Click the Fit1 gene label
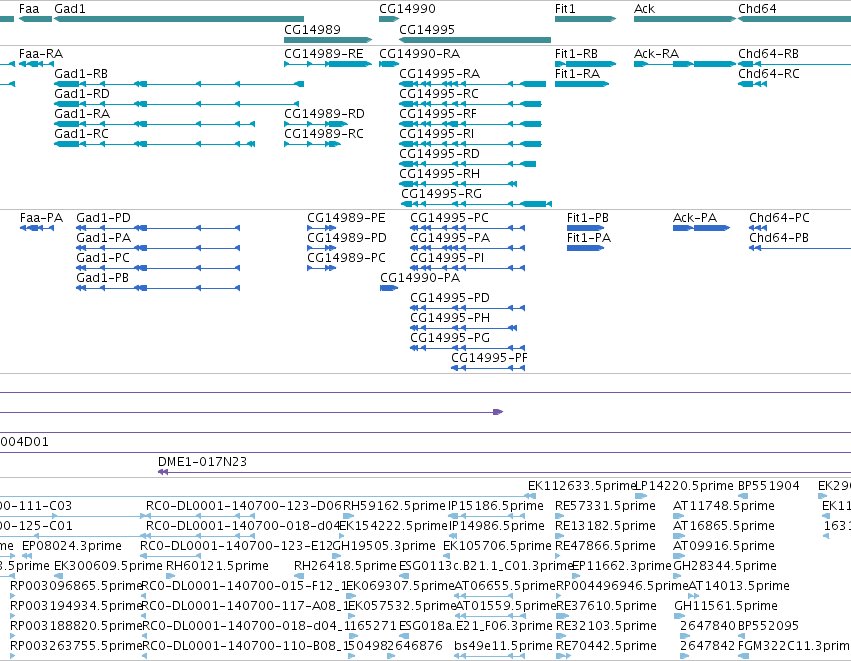The image size is (851, 661). pyautogui.click(x=565, y=9)
